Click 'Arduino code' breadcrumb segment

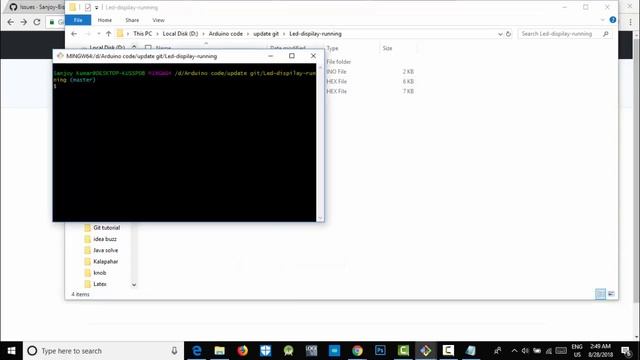[x=226, y=34]
